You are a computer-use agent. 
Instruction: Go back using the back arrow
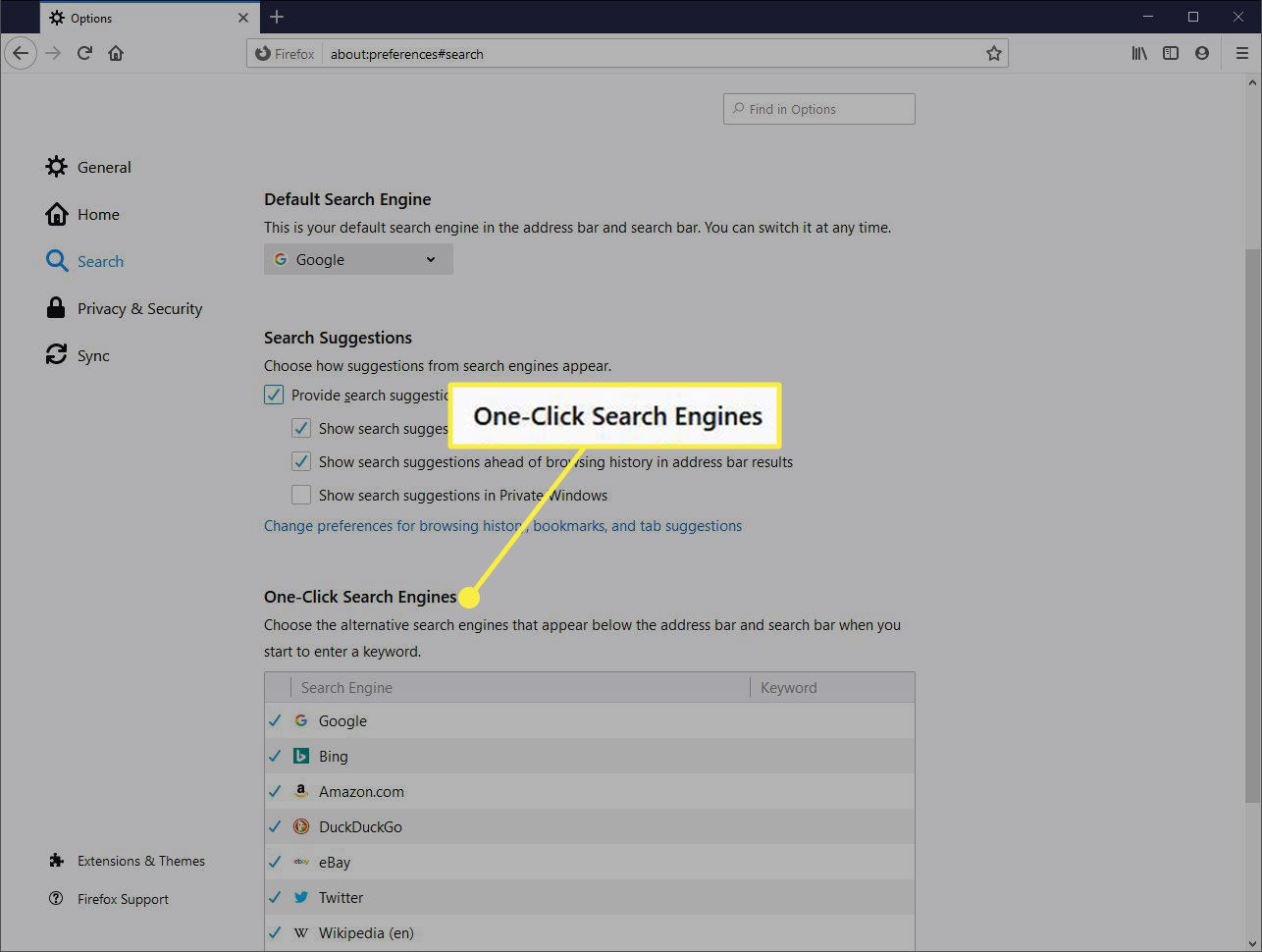coord(21,53)
